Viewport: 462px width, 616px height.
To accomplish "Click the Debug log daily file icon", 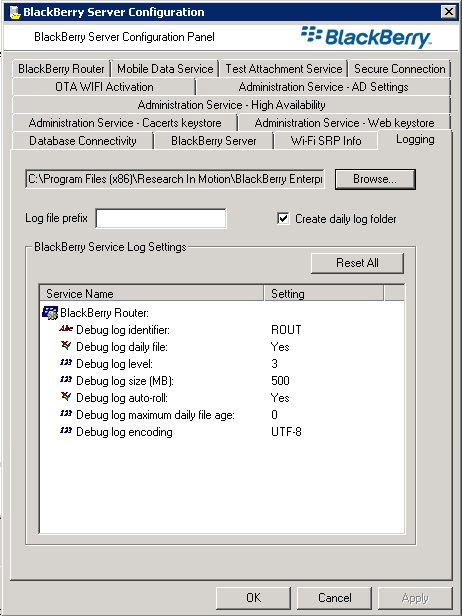I will (66, 346).
